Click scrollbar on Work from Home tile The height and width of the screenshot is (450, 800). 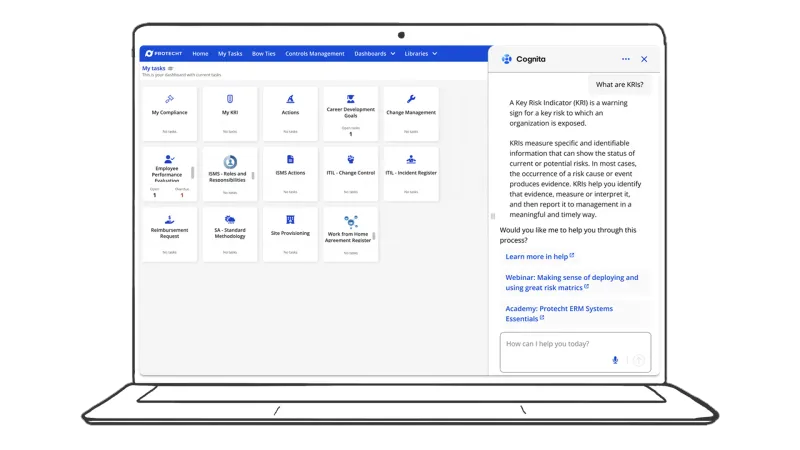pos(374,236)
